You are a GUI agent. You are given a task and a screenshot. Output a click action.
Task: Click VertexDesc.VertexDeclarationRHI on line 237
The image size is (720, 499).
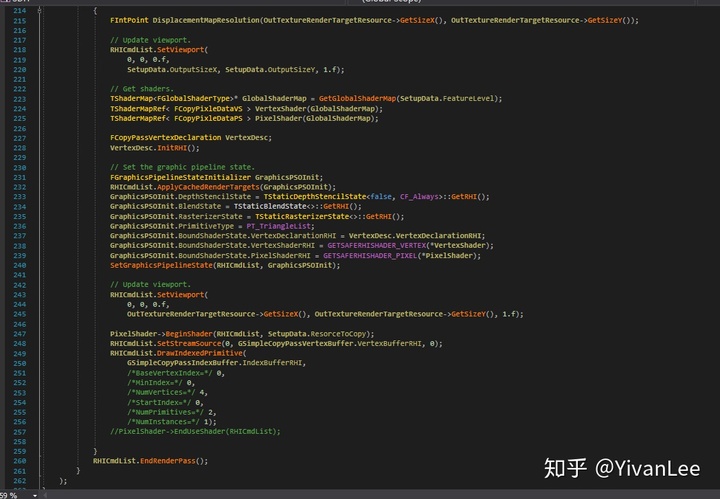pos(415,235)
